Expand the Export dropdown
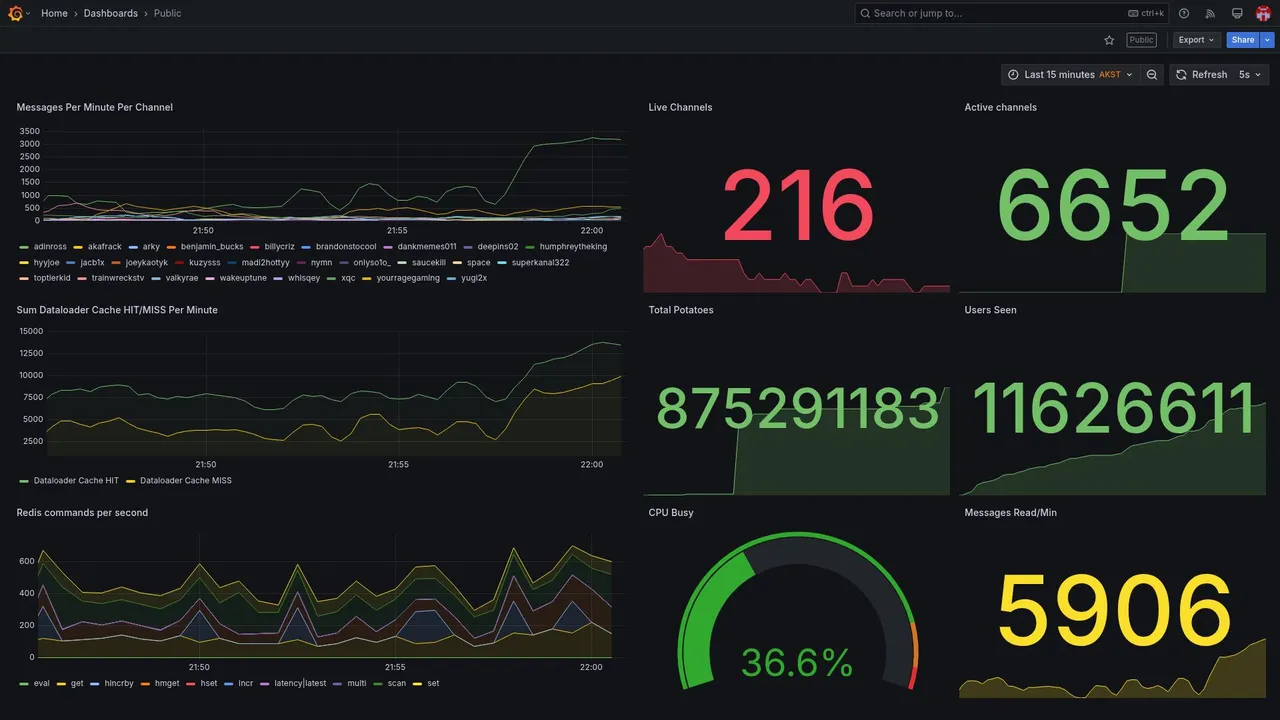Screen dimensions: 1280x720 tap(1197, 40)
